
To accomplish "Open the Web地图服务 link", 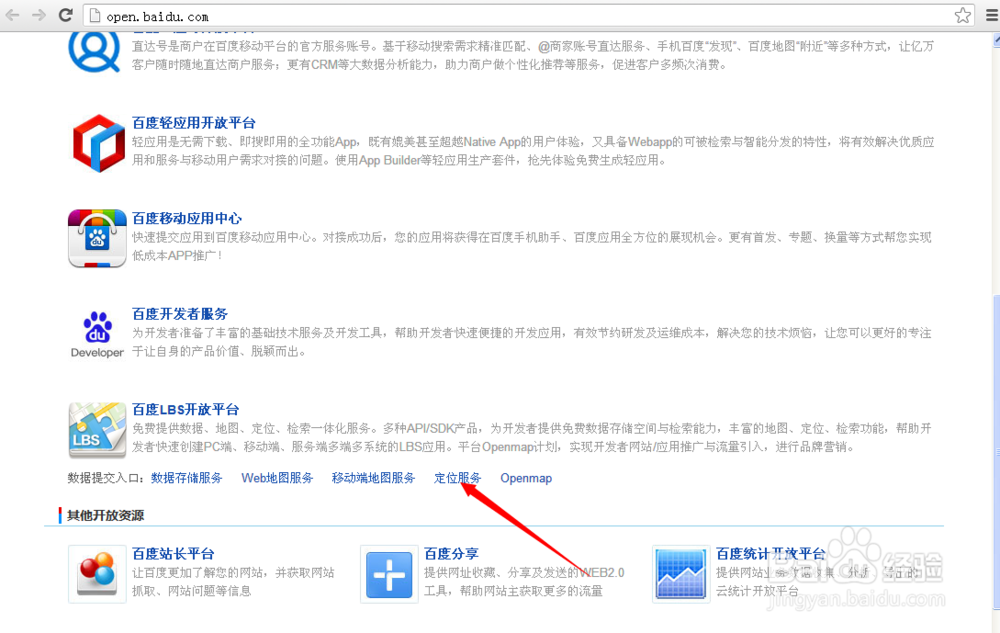I will [x=277, y=478].
